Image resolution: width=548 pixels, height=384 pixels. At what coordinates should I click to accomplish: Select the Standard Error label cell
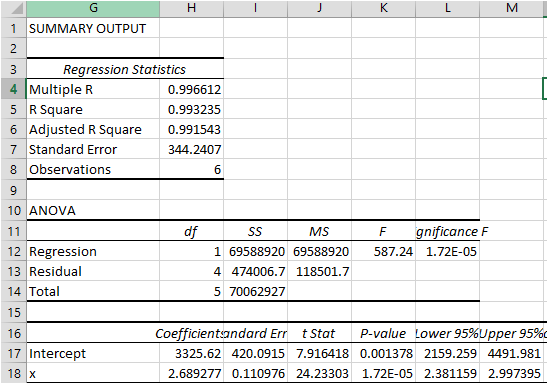[x=93, y=149]
